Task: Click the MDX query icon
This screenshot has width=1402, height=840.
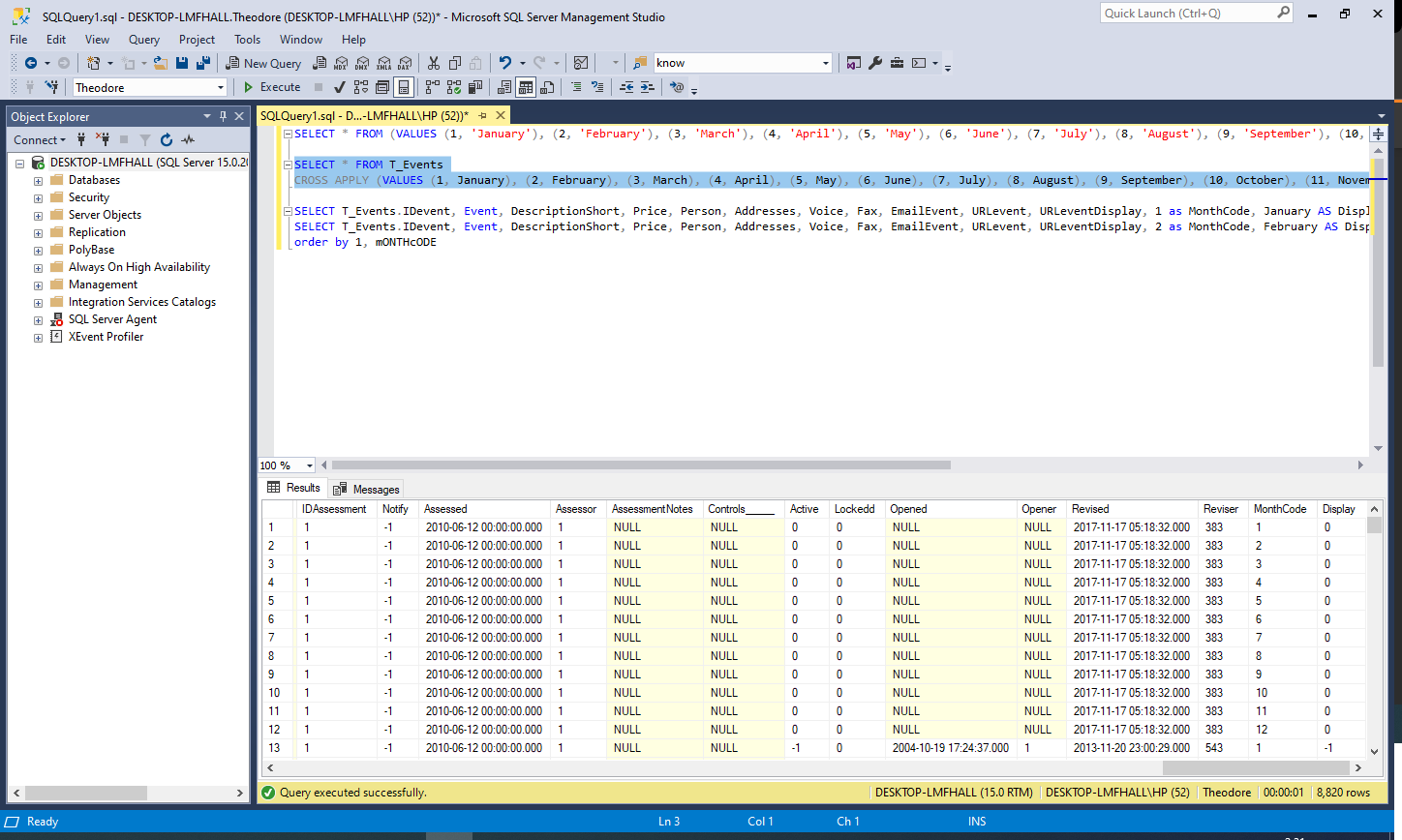Action: tap(341, 63)
